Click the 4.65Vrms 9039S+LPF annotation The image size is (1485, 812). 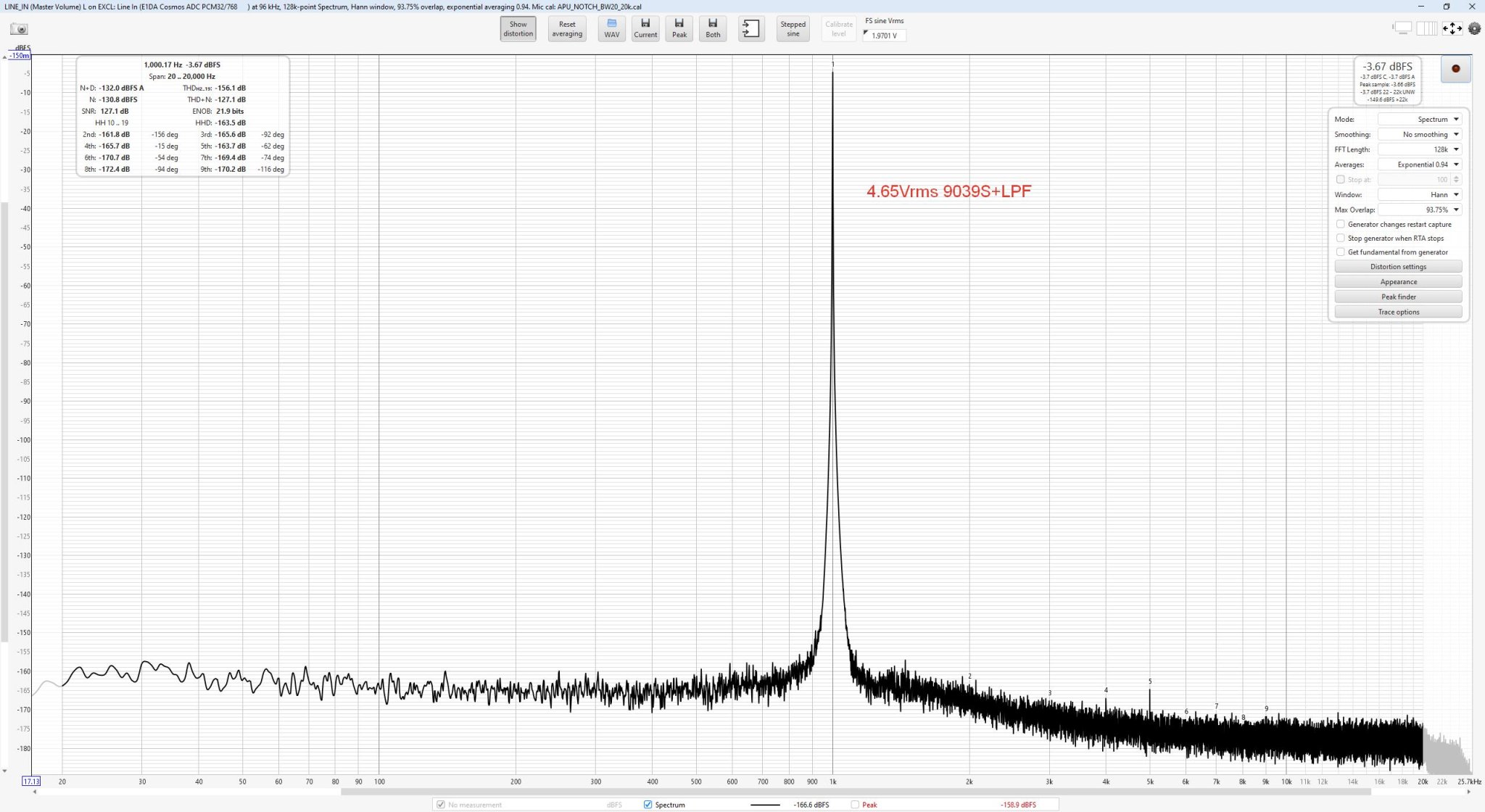[x=948, y=191]
